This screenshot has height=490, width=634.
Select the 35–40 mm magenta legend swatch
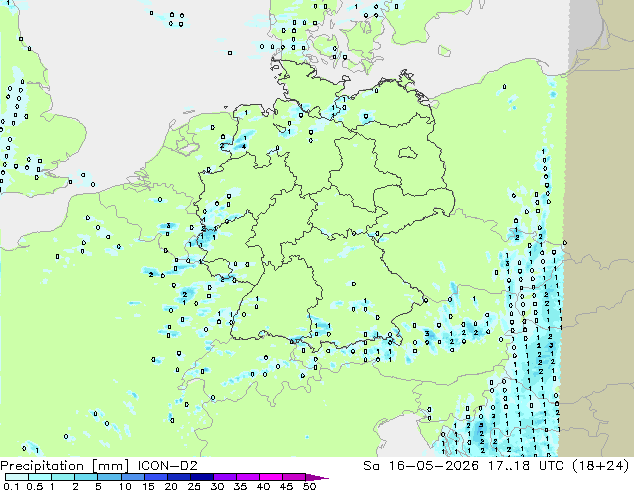coord(247,477)
